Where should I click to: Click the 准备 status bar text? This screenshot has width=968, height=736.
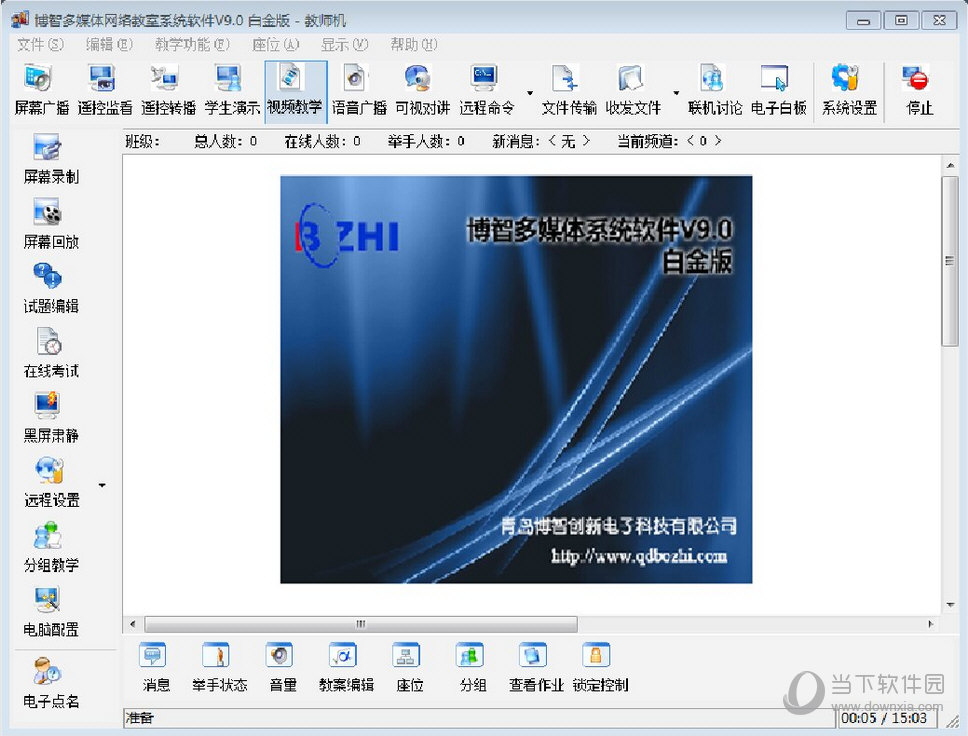pyautogui.click(x=140, y=717)
